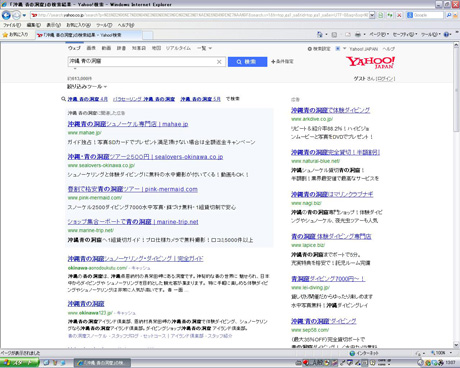This screenshot has width=460, height=368.
Task: Switch to the 動画 search tab
Action: click(106, 48)
